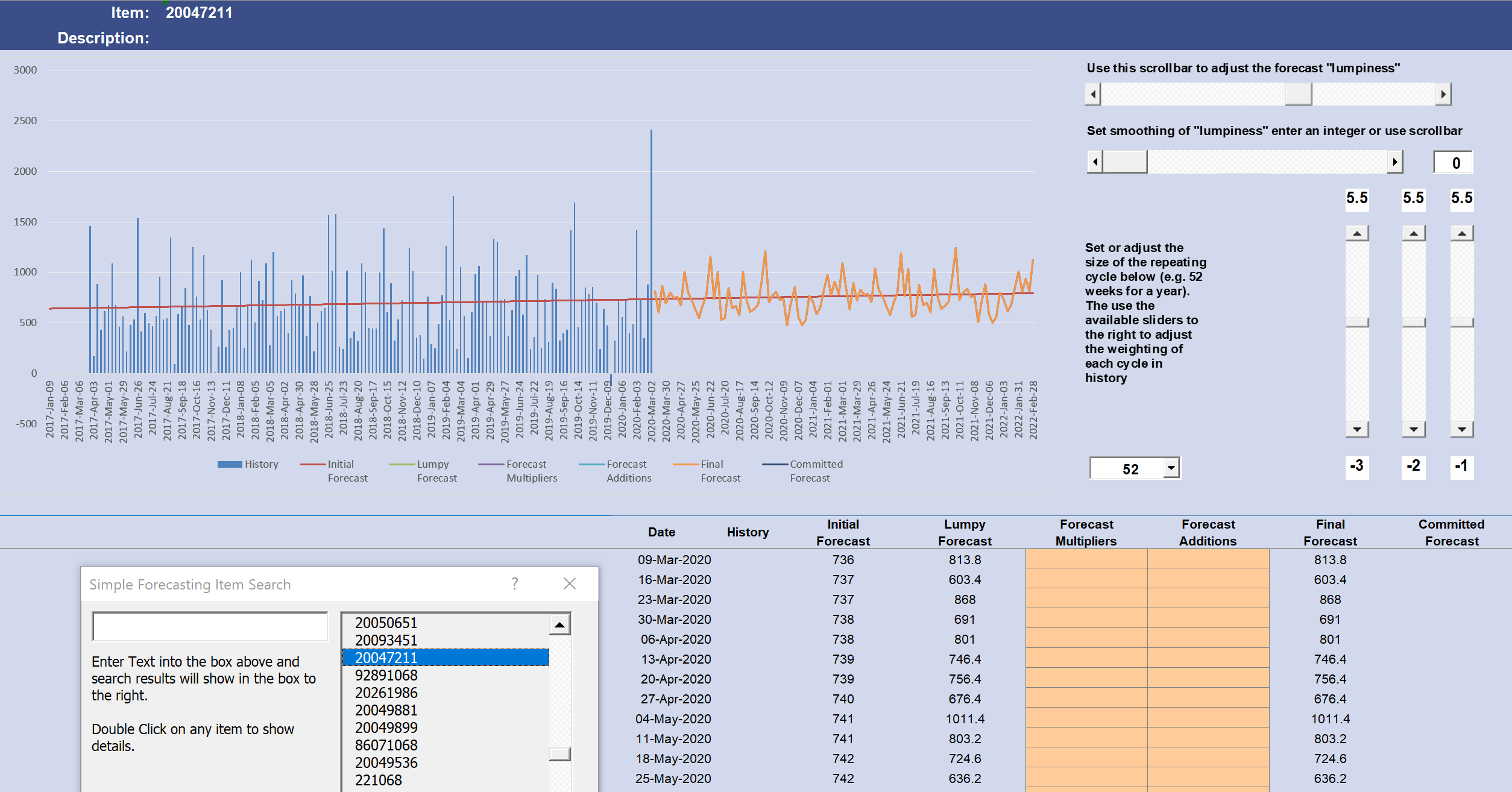Click up arrow of the -3 cycle slider

tap(1357, 233)
